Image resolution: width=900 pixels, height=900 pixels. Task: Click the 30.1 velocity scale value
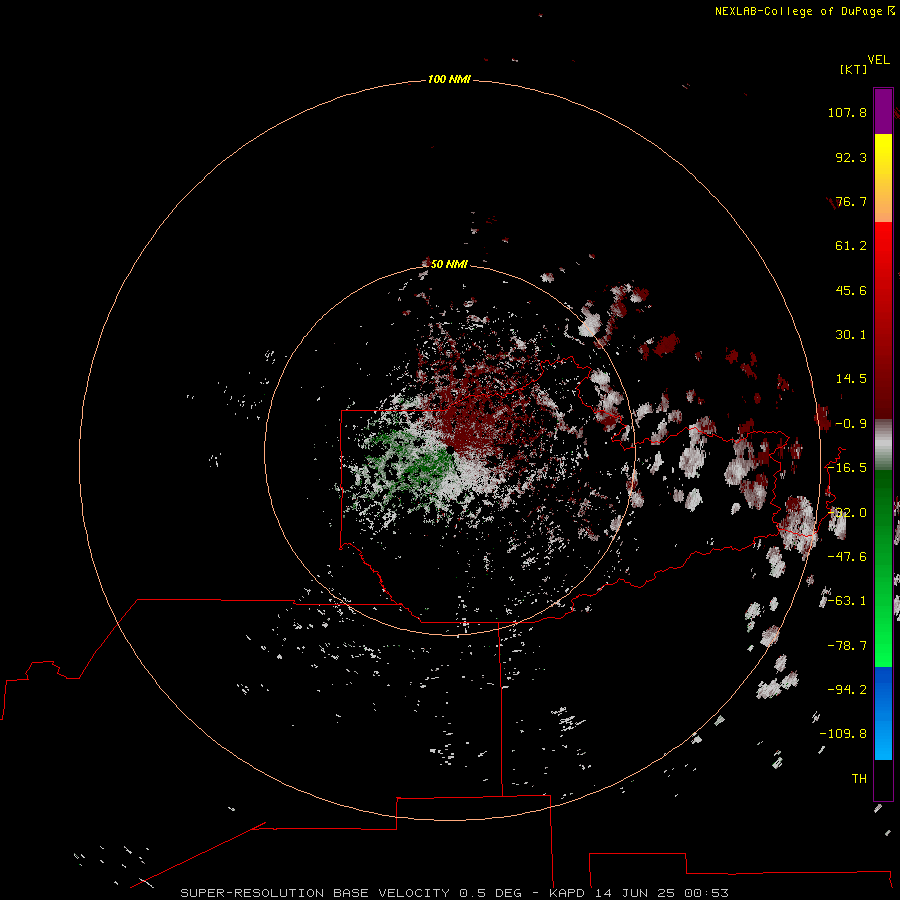pos(851,335)
